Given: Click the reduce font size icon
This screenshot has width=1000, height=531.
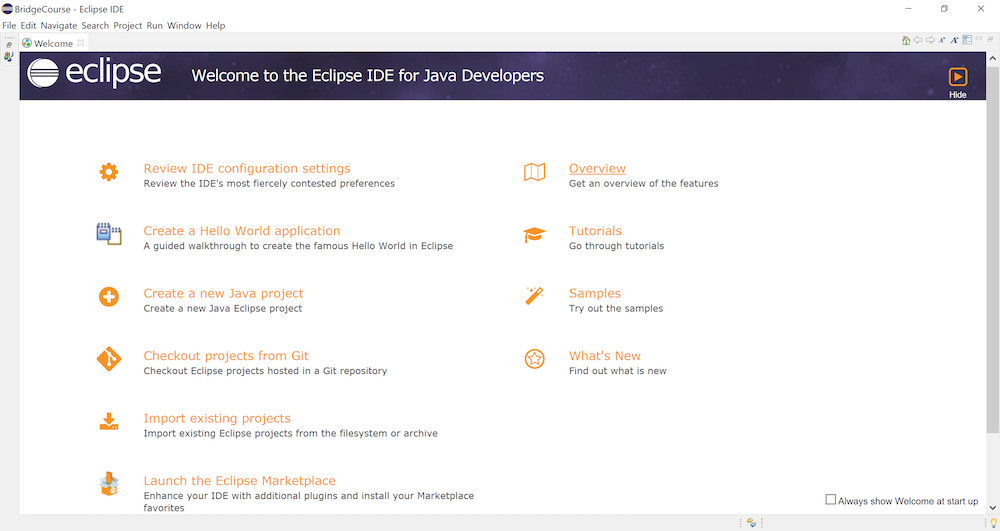Looking at the screenshot, I should (942, 41).
